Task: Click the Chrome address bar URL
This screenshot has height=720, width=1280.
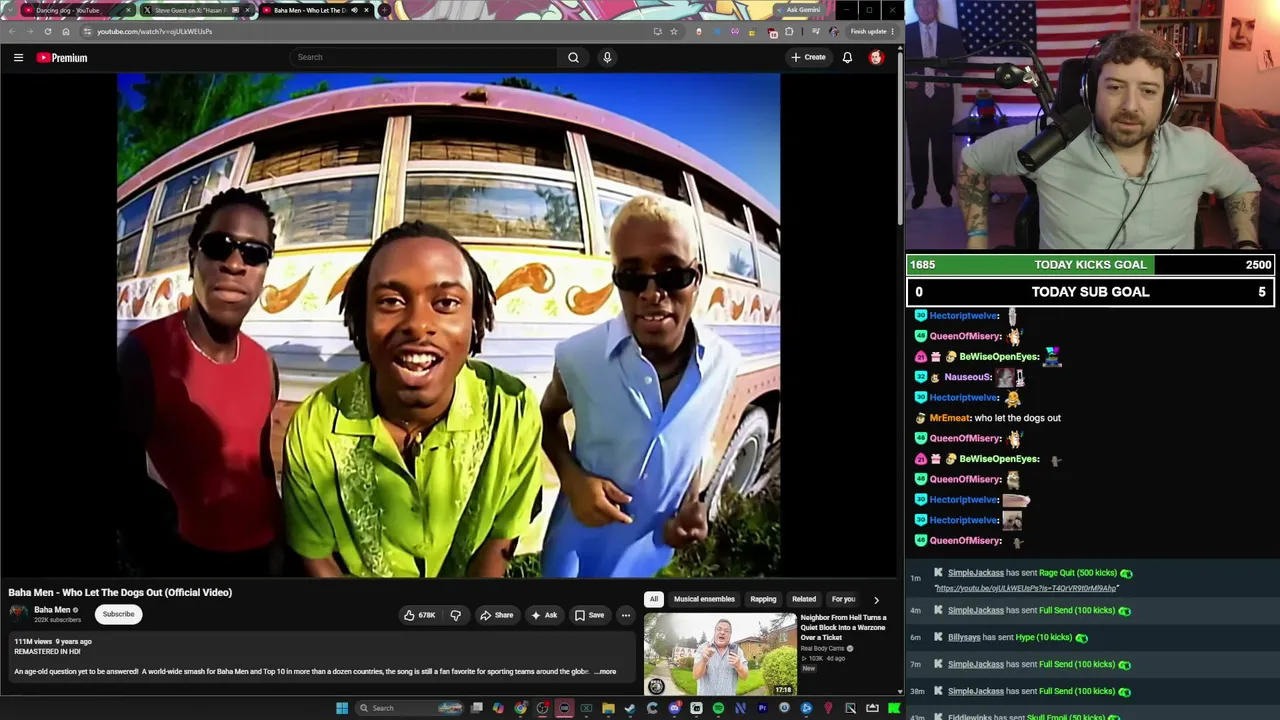Action: click(154, 31)
